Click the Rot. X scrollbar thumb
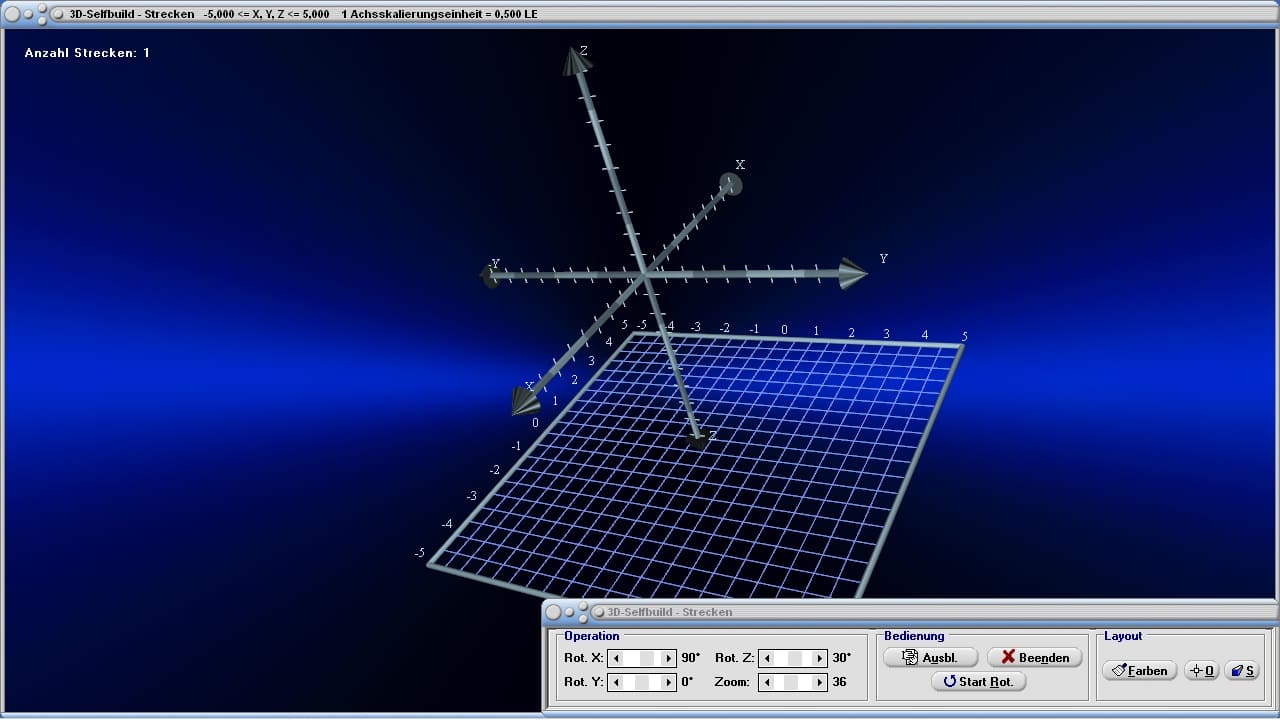The image size is (1280, 720). (648, 658)
